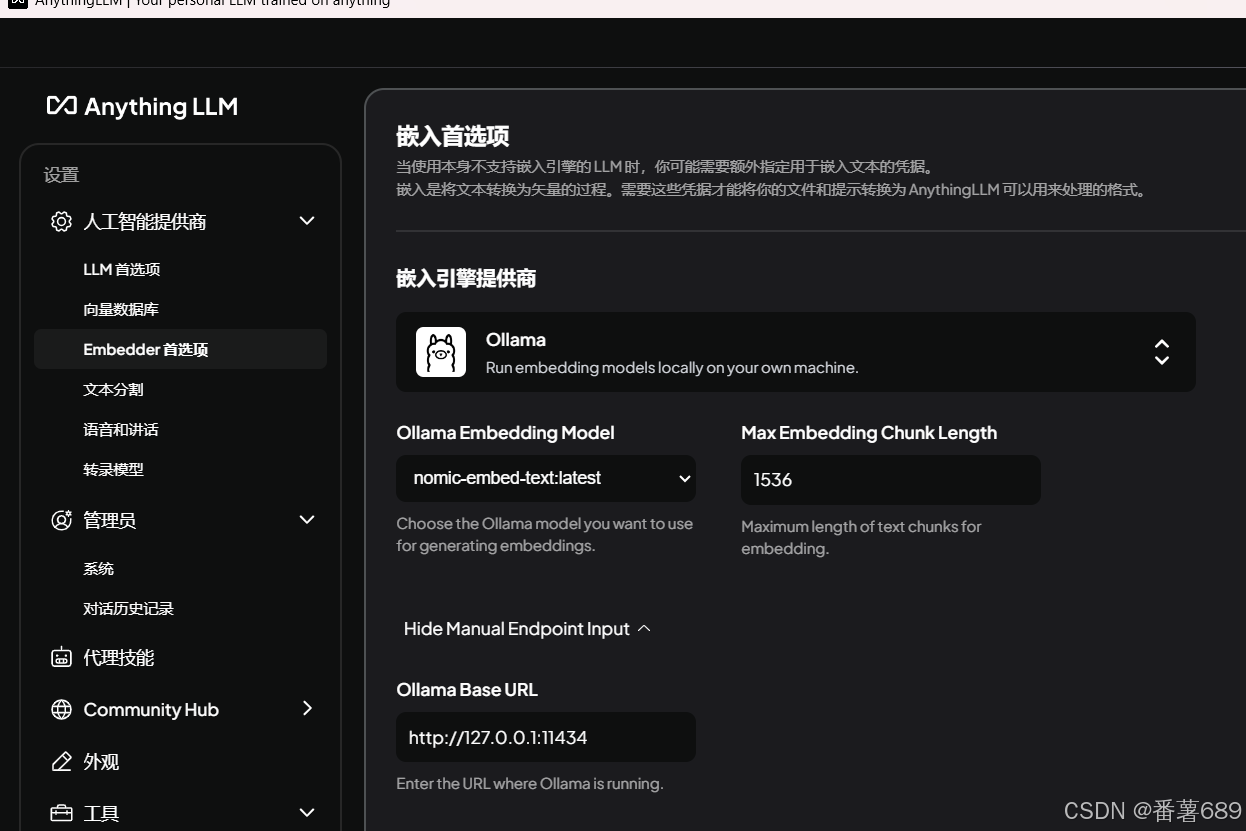Click the pencil icon beside 外观

coord(61,761)
